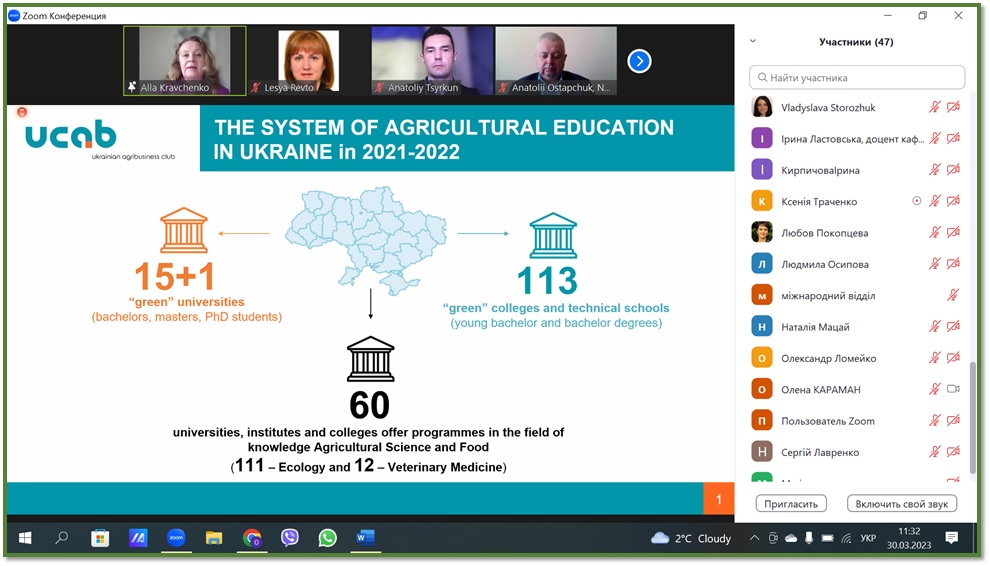Click the recording indicator beside Ксенія Траченко
This screenshot has width=990, height=566.
click(x=916, y=201)
